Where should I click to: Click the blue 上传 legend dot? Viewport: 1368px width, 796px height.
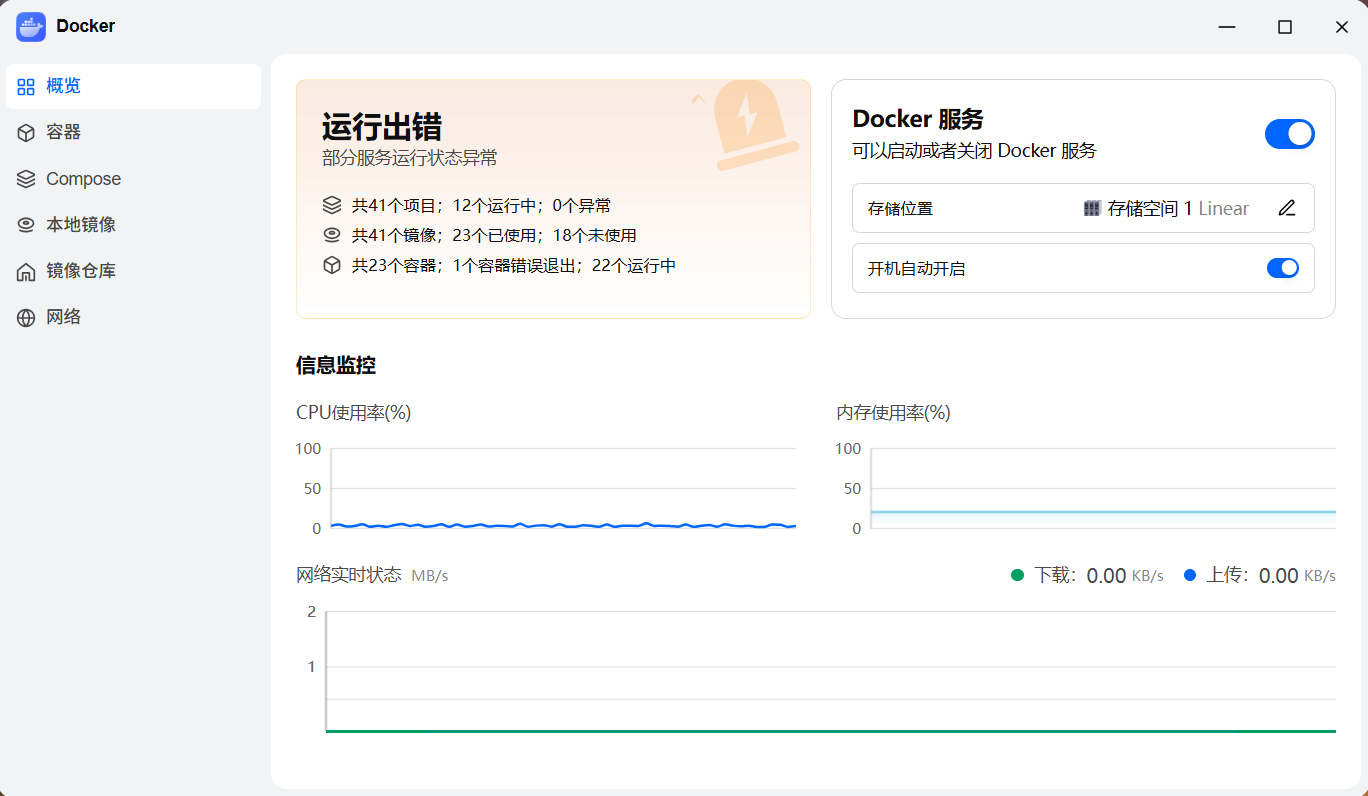[1190, 575]
